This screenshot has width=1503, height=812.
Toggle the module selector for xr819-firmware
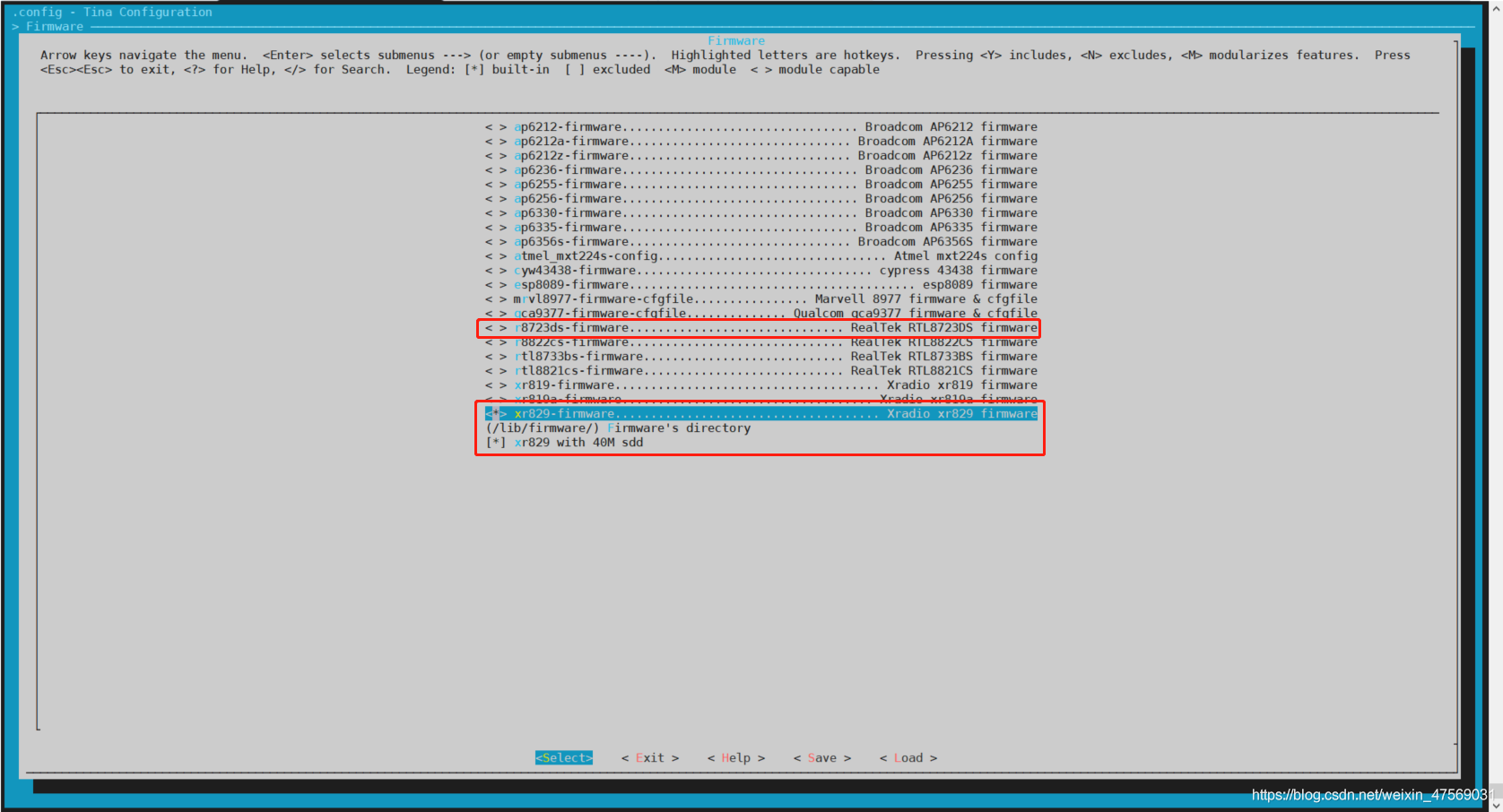(x=496, y=385)
